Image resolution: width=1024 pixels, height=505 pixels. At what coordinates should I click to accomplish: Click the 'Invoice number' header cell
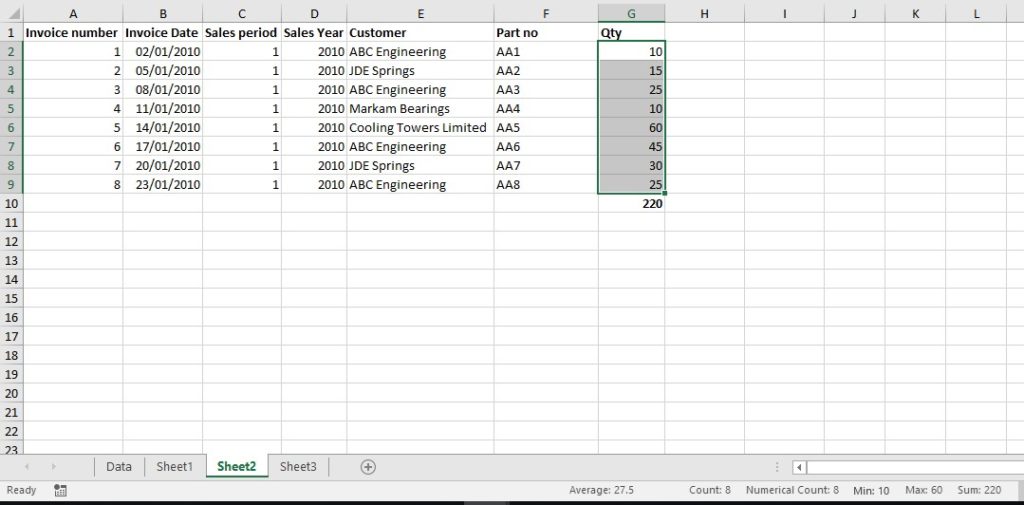click(72, 33)
